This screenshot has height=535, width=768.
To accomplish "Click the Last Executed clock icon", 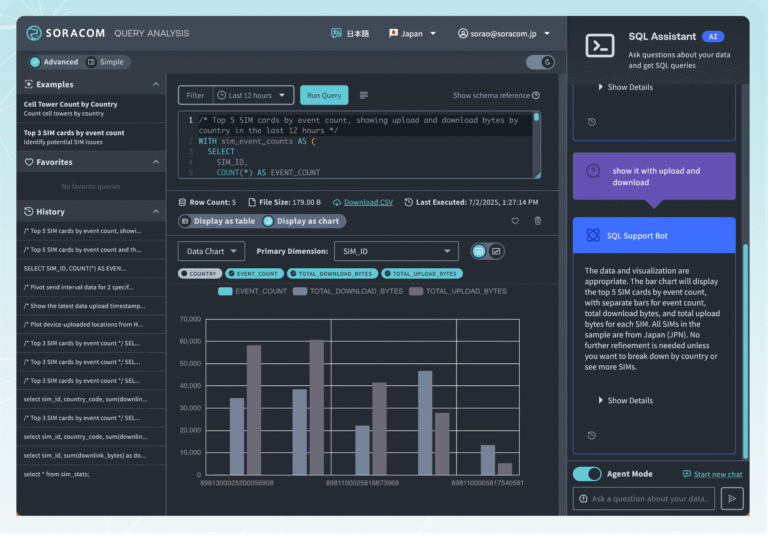I will (x=408, y=202).
